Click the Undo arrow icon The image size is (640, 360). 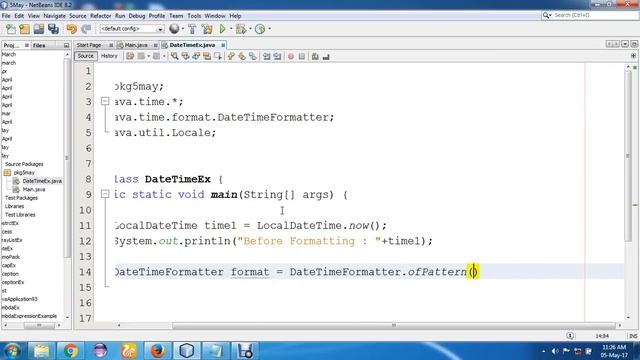click(x=71, y=29)
